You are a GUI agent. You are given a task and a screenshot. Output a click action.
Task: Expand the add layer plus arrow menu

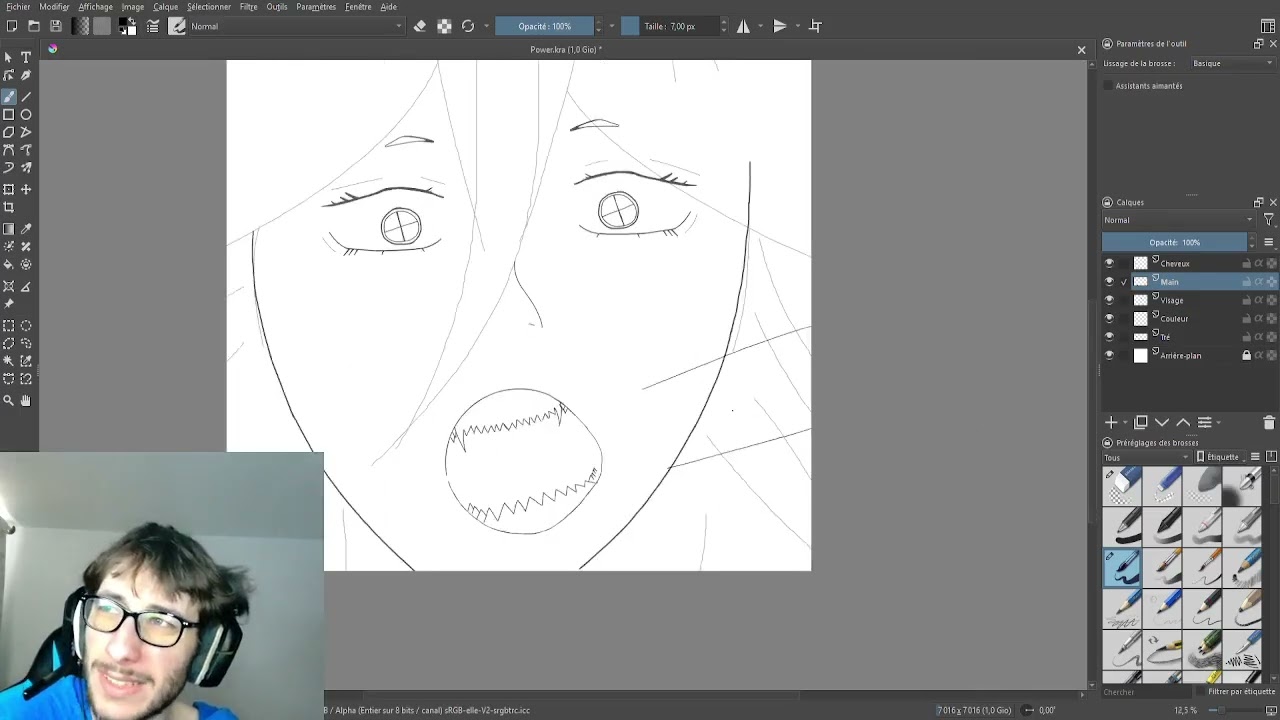click(x=1125, y=423)
